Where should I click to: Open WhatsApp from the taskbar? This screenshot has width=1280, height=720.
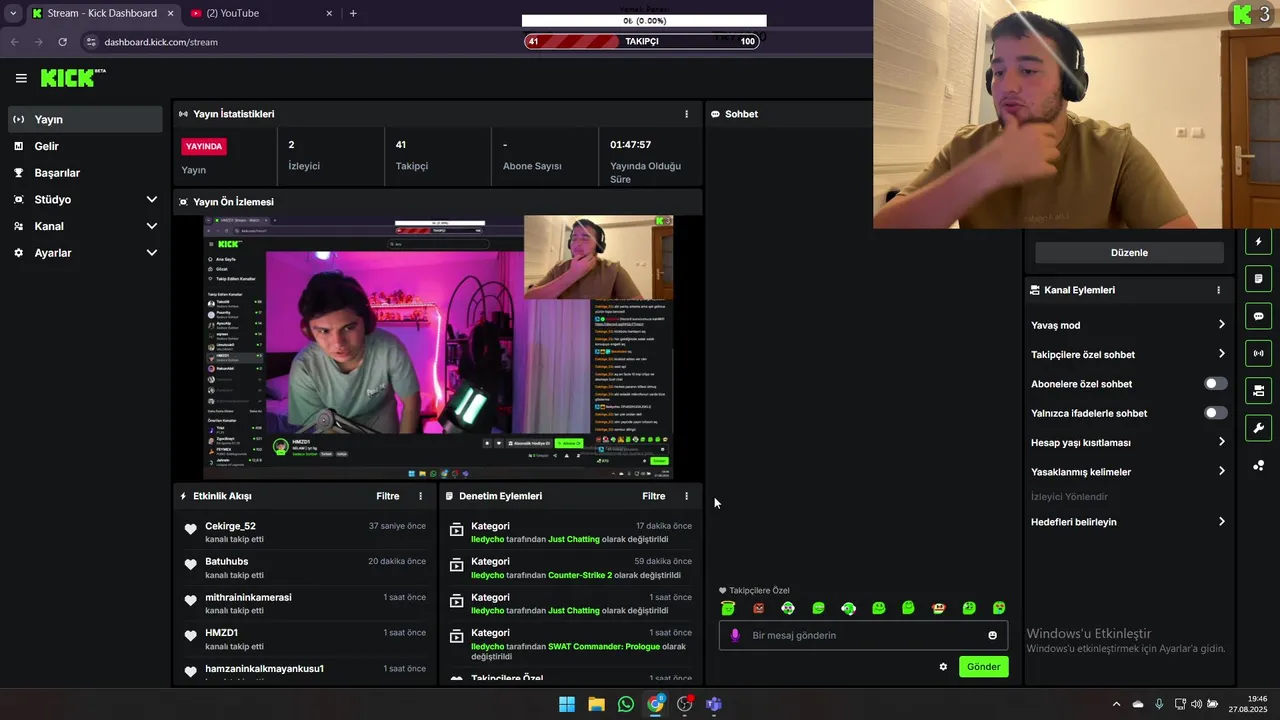point(626,704)
